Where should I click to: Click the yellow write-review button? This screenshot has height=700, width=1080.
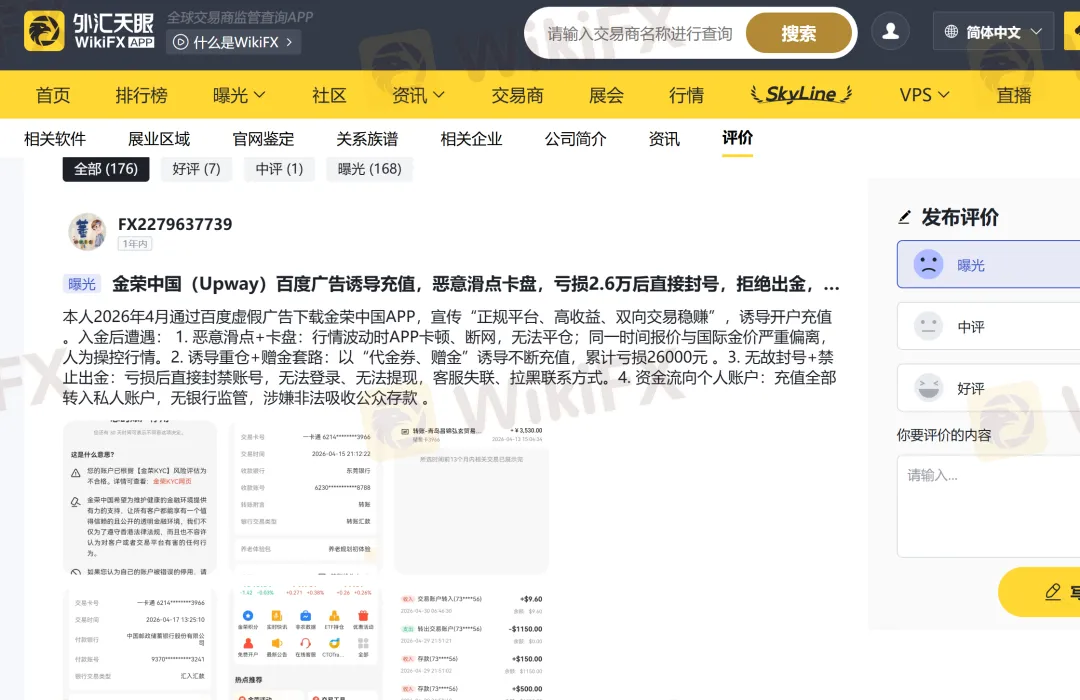1039,592
